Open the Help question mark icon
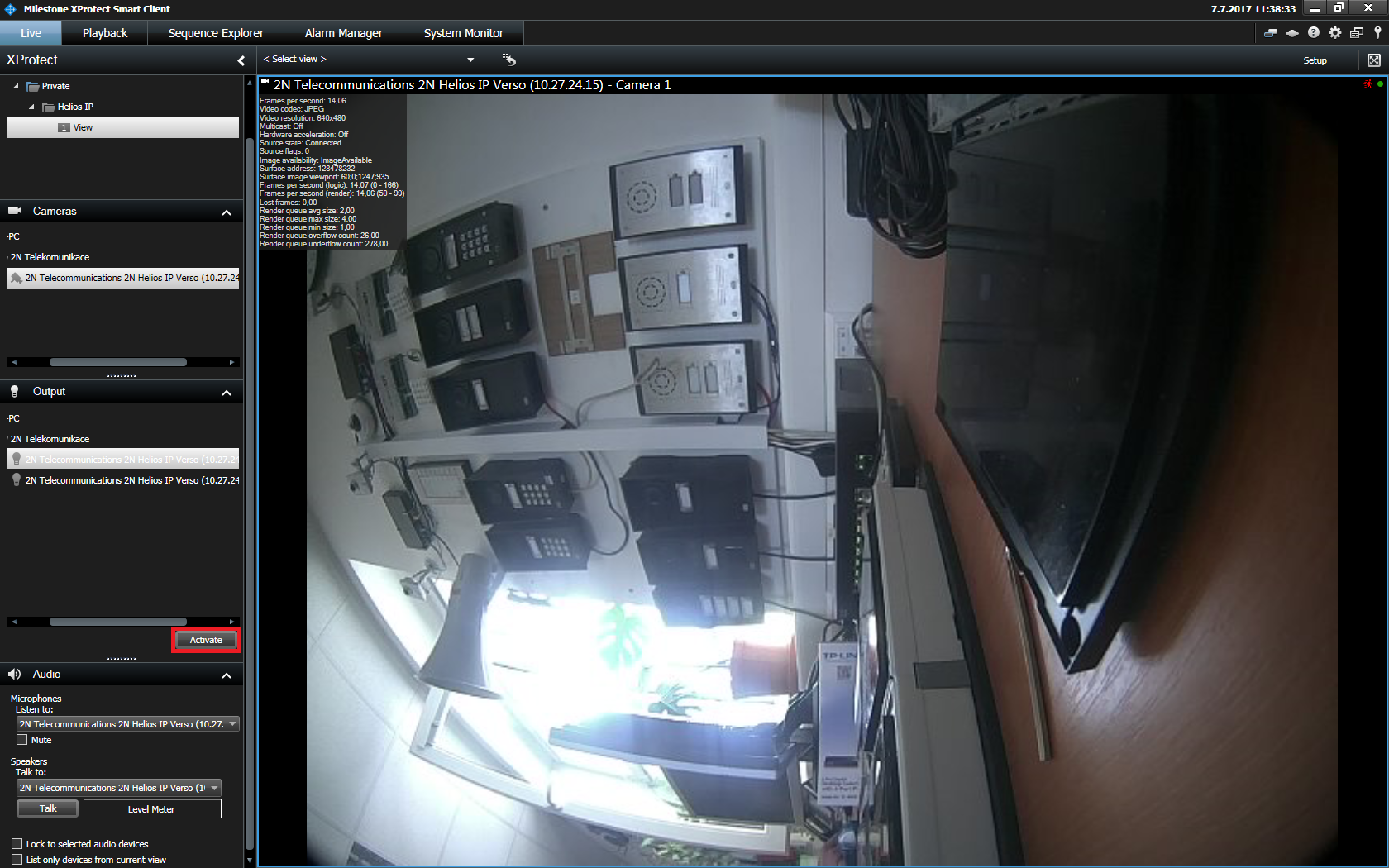 click(1314, 33)
